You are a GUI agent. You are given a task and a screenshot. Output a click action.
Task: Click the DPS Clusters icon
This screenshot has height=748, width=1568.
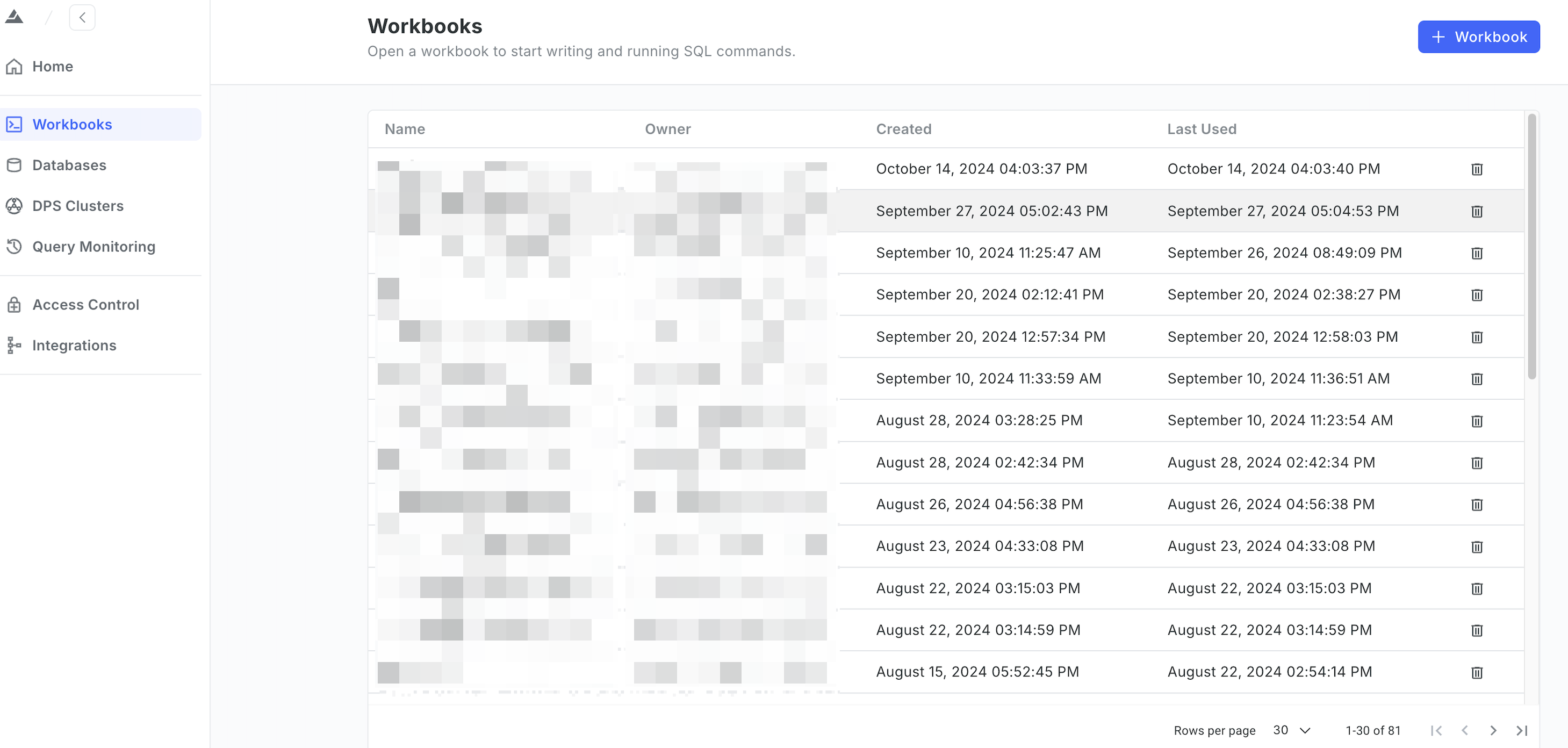14,206
